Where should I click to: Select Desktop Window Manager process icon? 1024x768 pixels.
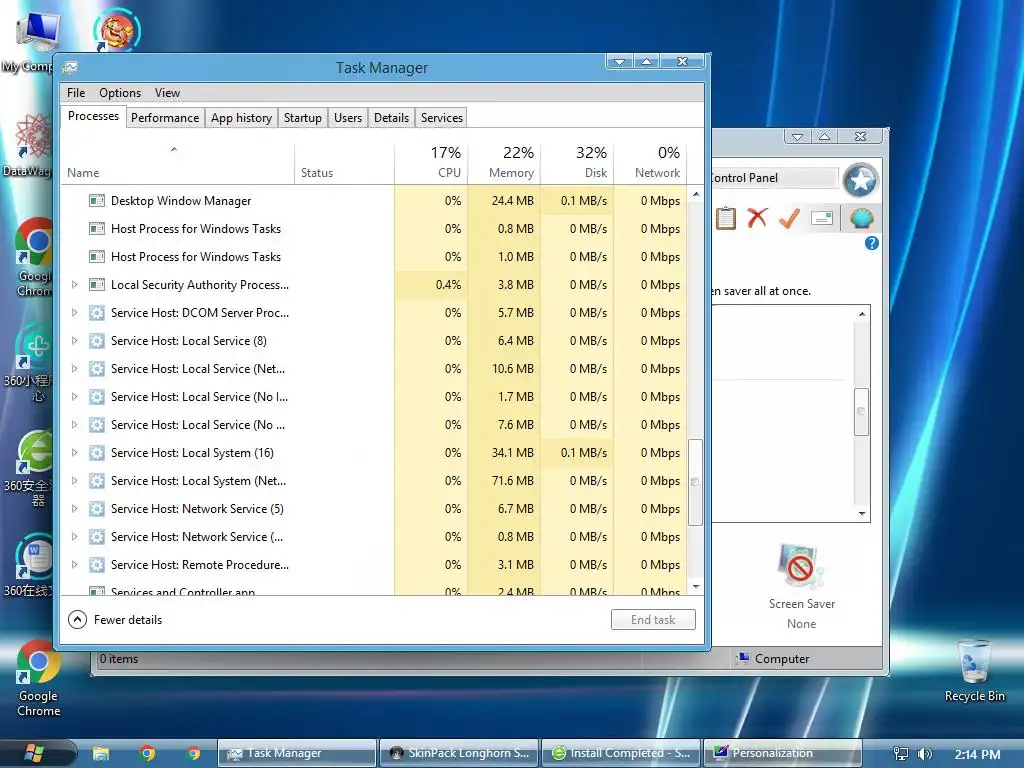tap(97, 200)
